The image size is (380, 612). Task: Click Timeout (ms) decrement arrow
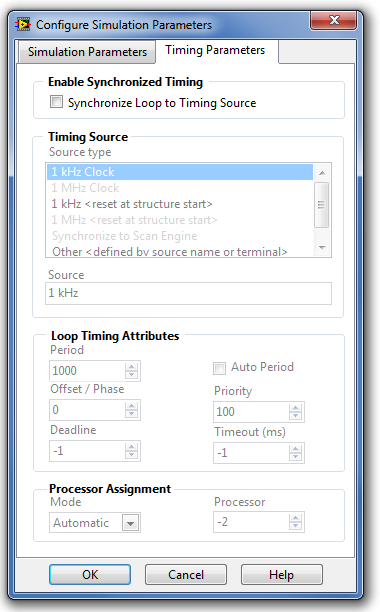coord(295,457)
